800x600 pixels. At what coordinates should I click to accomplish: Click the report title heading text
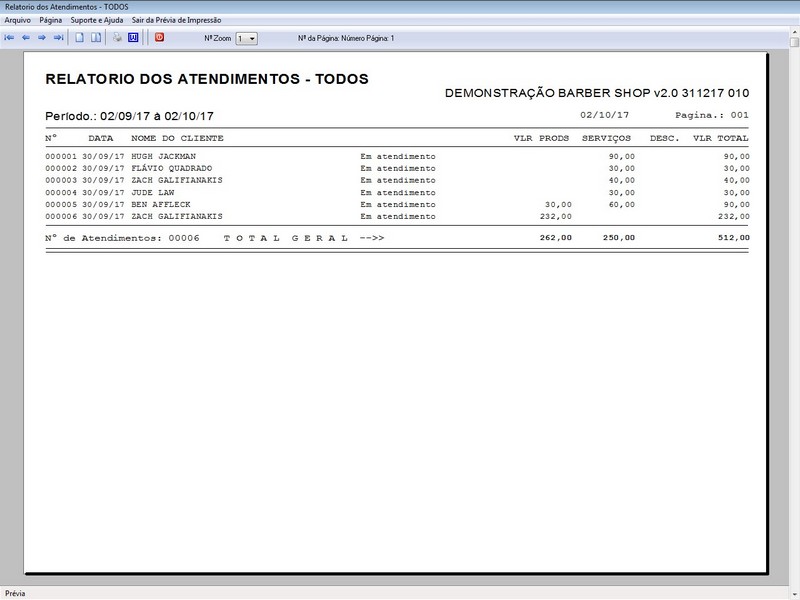(207, 79)
